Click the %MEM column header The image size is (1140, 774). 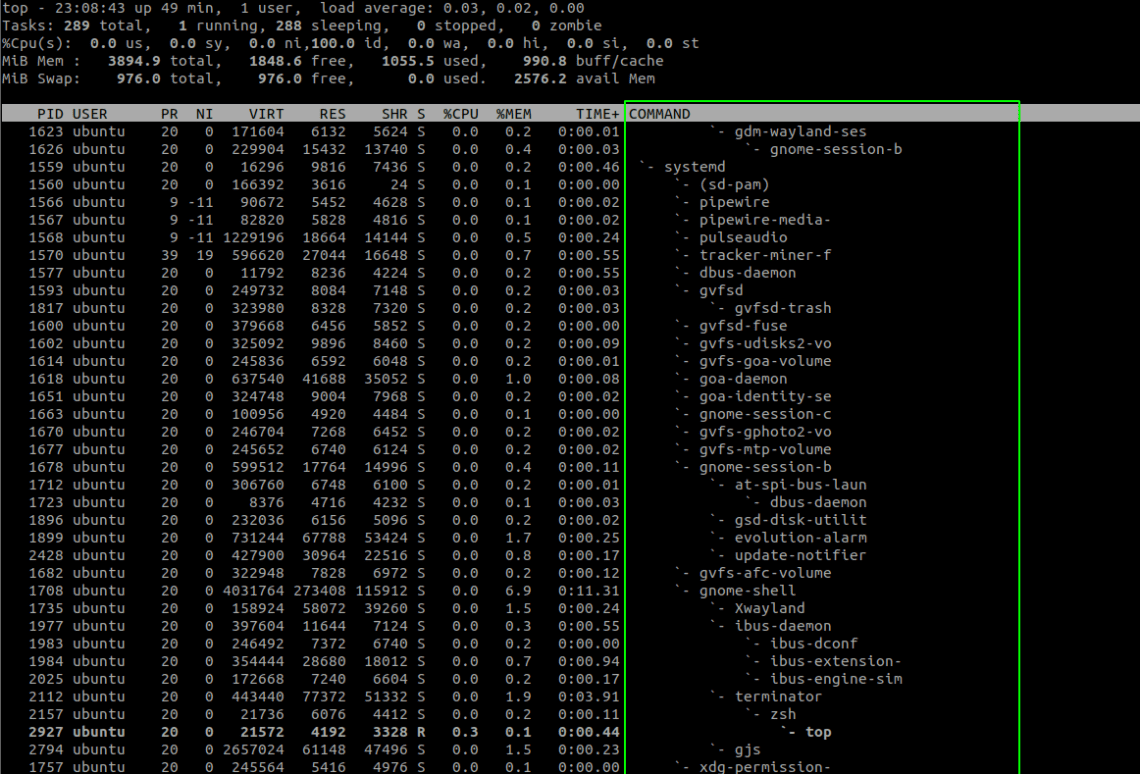(514, 114)
